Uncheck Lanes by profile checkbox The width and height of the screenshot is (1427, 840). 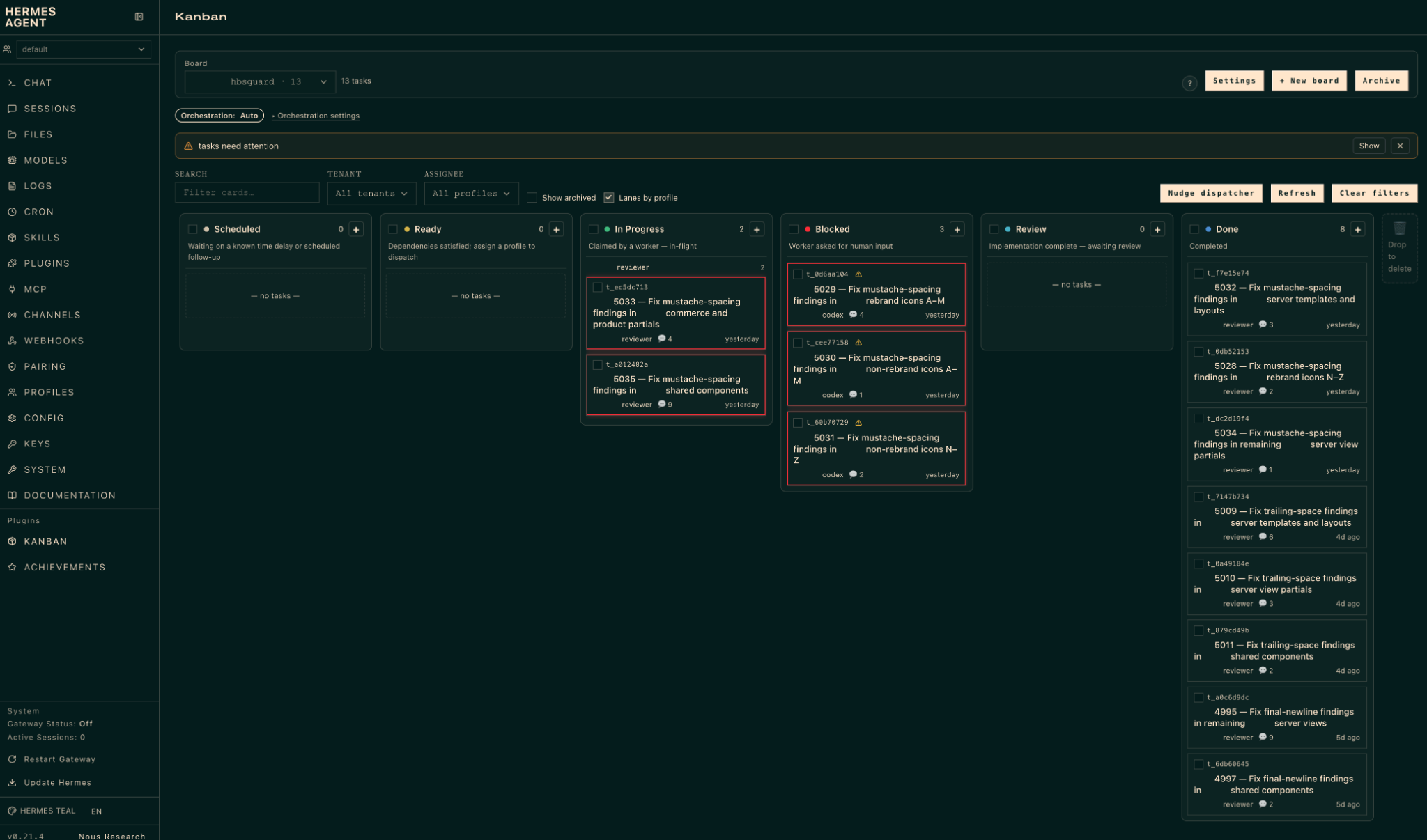pos(609,198)
